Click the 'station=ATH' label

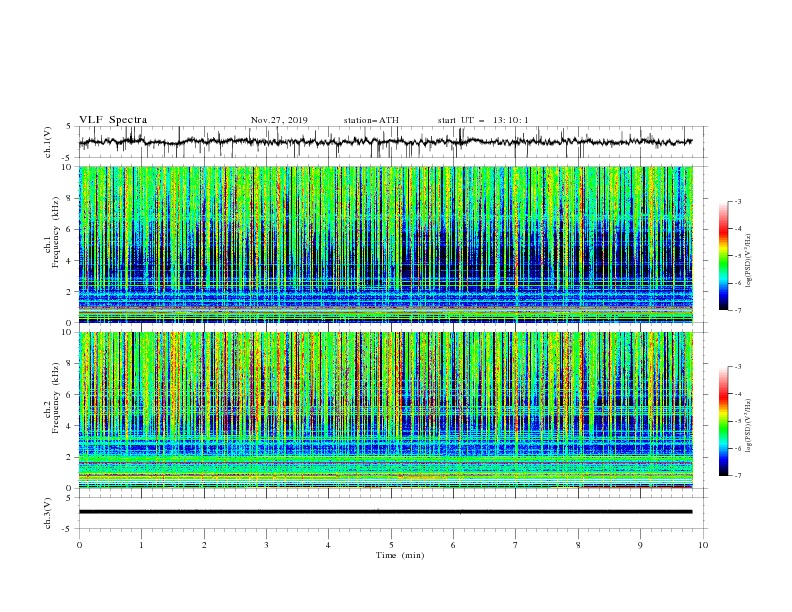[371, 120]
